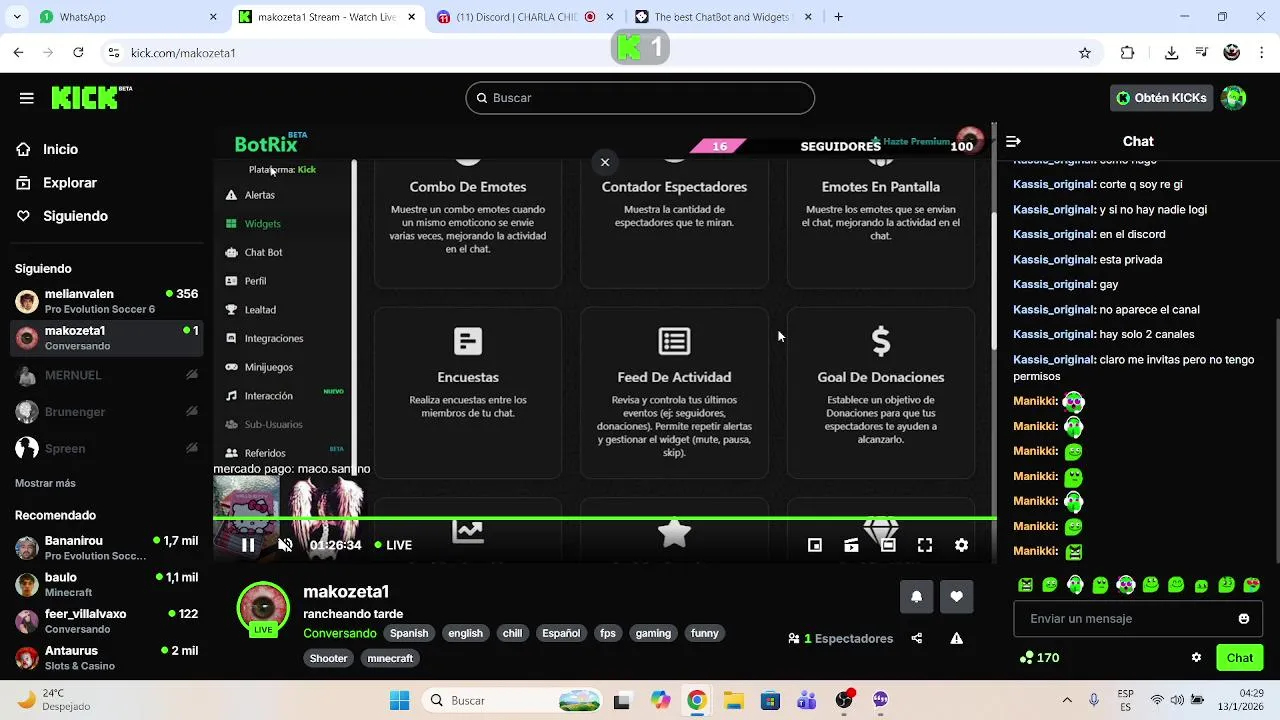The height and width of the screenshot is (720, 1280).
Task: Select the Goal De Donaciones widget card
Action: (x=881, y=393)
